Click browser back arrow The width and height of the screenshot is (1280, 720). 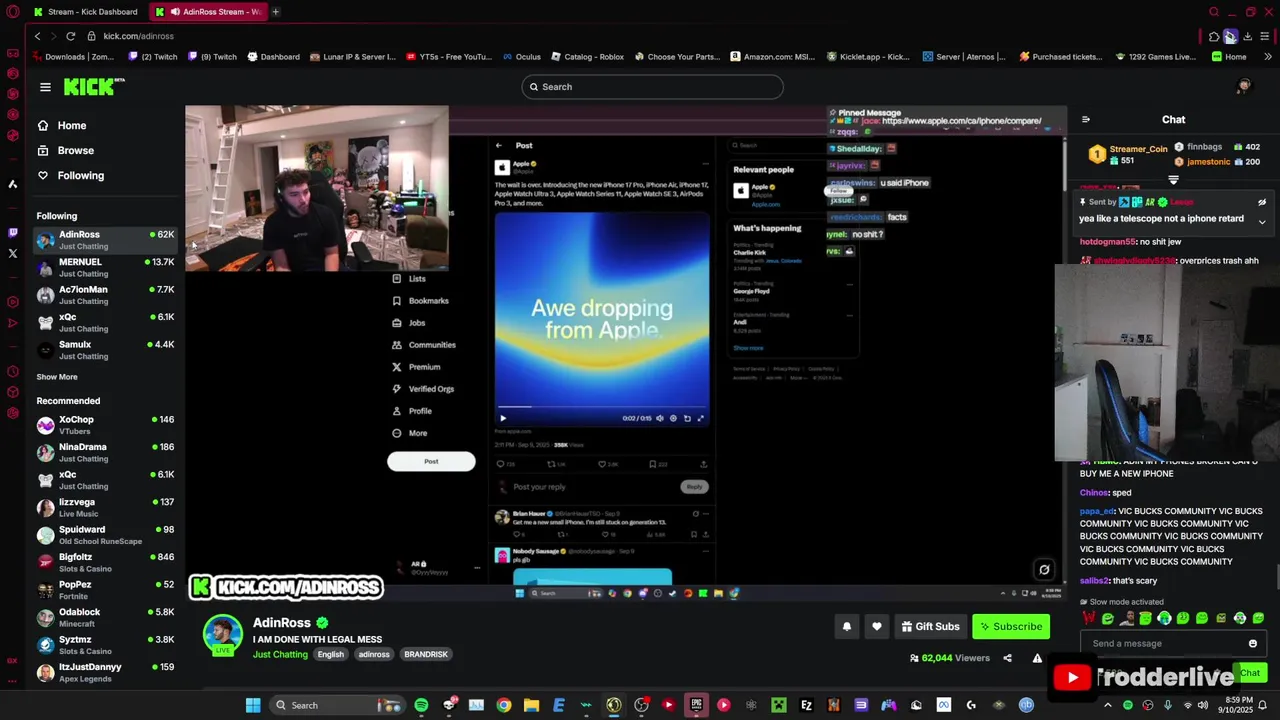click(x=38, y=36)
